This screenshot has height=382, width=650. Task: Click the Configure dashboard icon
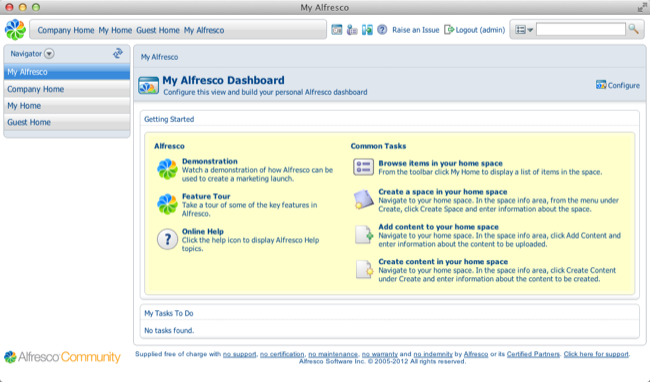pyautogui.click(x=601, y=85)
